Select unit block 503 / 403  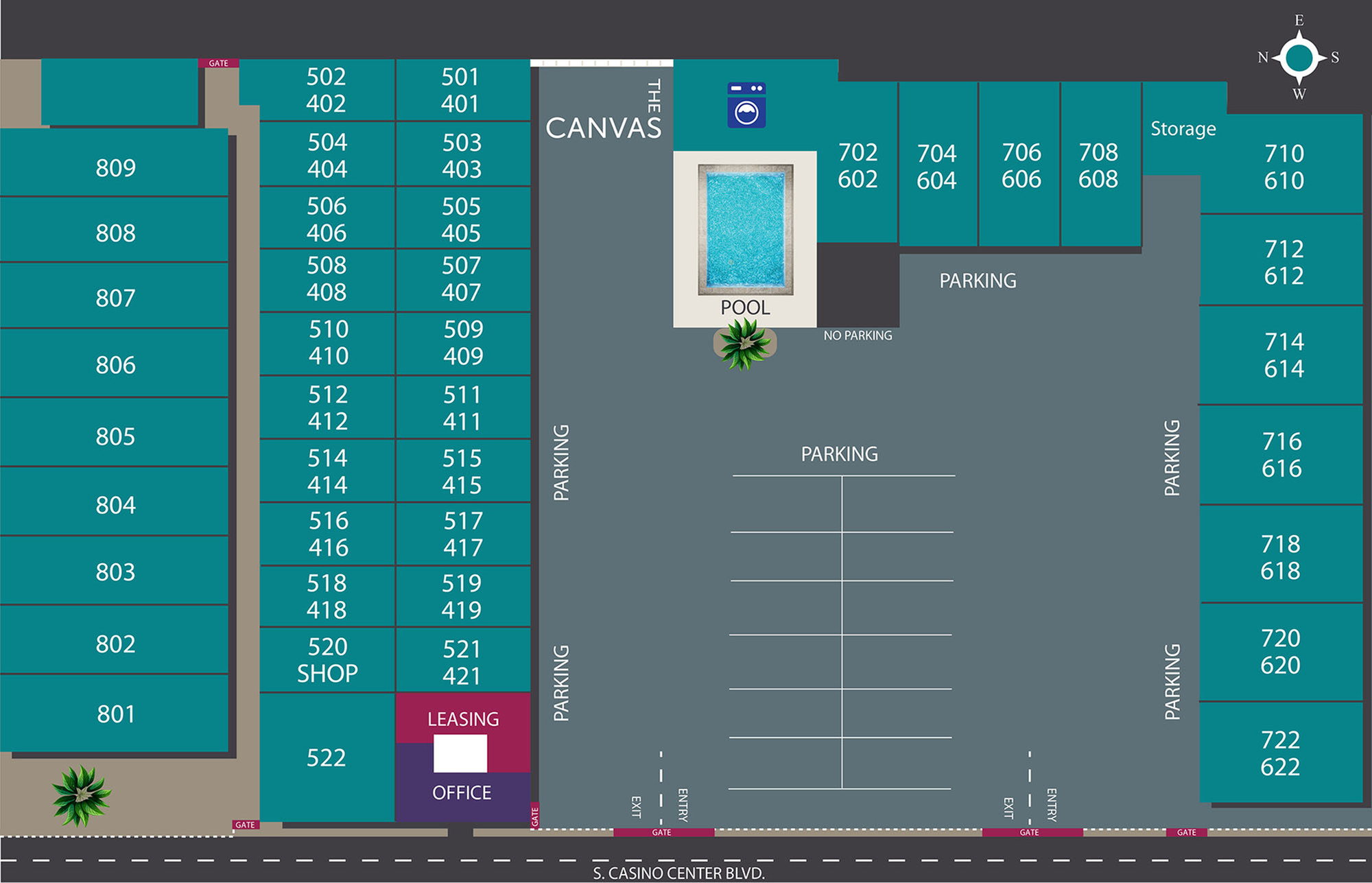pyautogui.click(x=463, y=154)
